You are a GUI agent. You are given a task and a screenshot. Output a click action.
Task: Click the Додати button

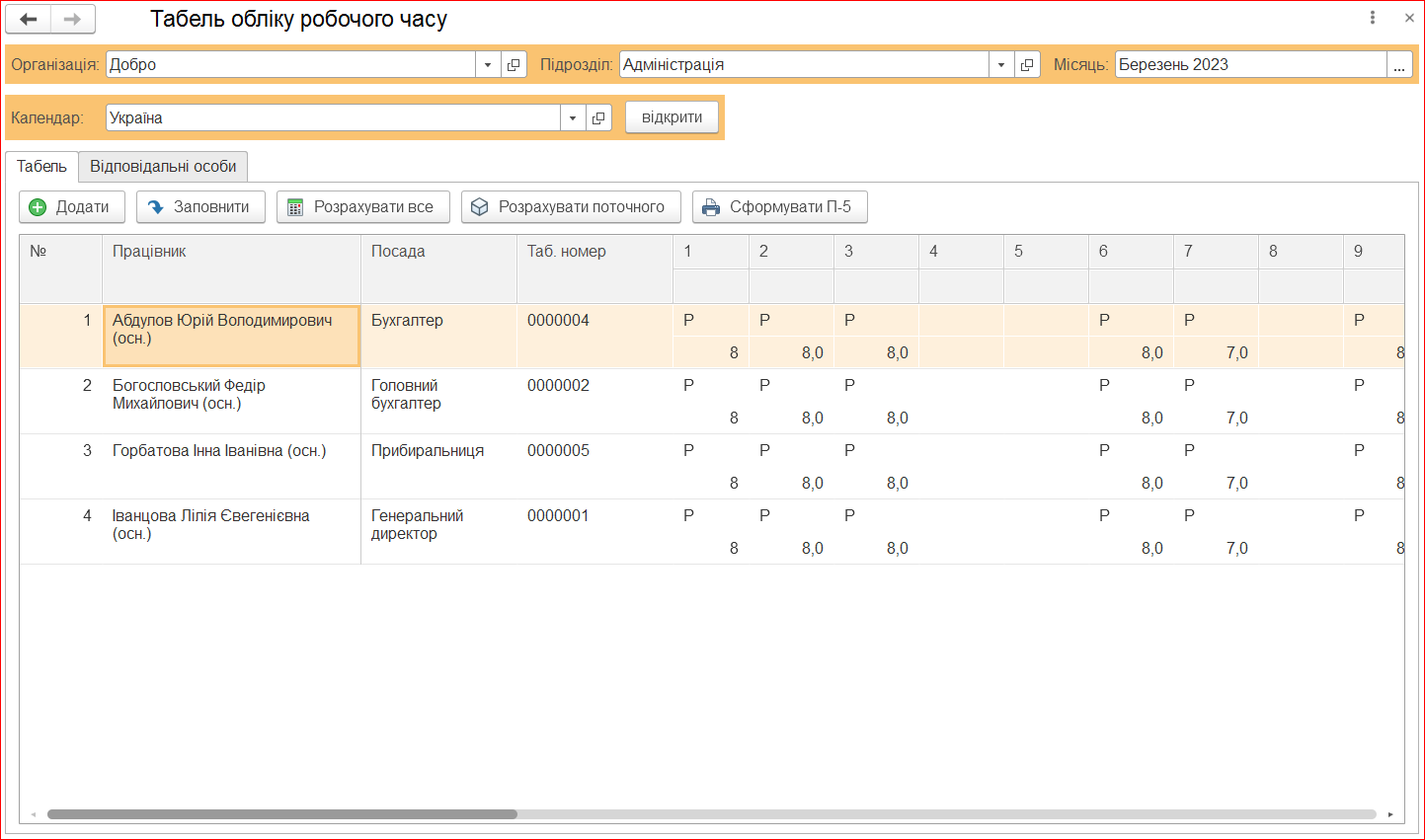click(72, 206)
